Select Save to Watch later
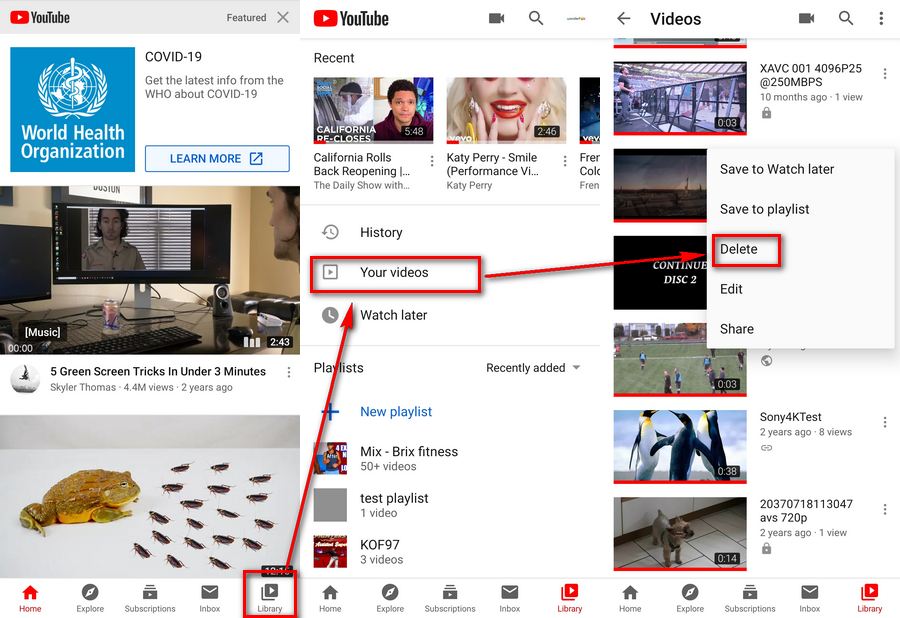The width and height of the screenshot is (900, 618). pos(777,169)
